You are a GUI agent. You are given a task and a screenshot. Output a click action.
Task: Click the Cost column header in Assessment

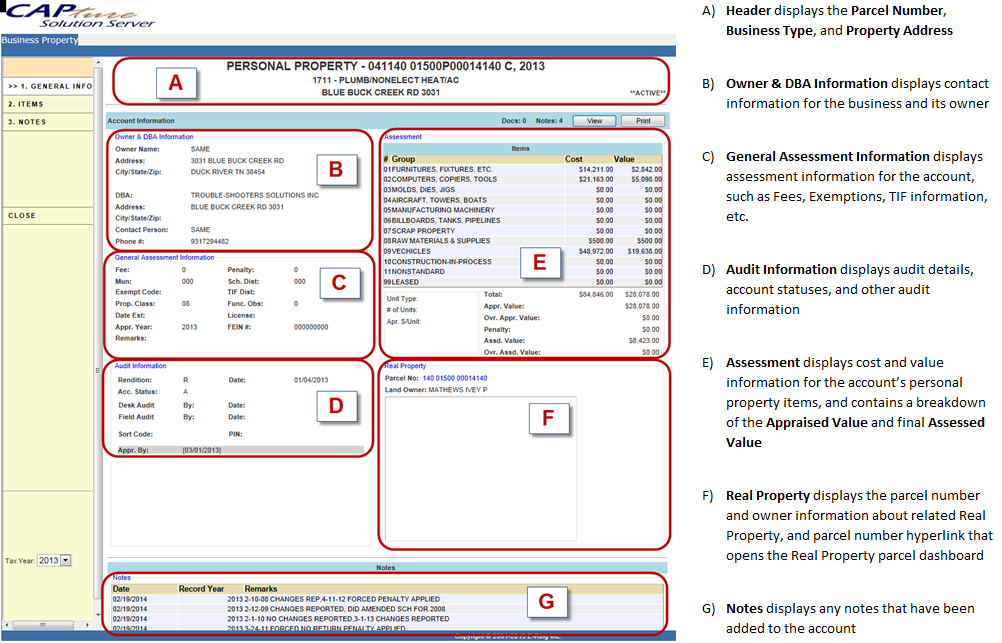(x=573, y=159)
